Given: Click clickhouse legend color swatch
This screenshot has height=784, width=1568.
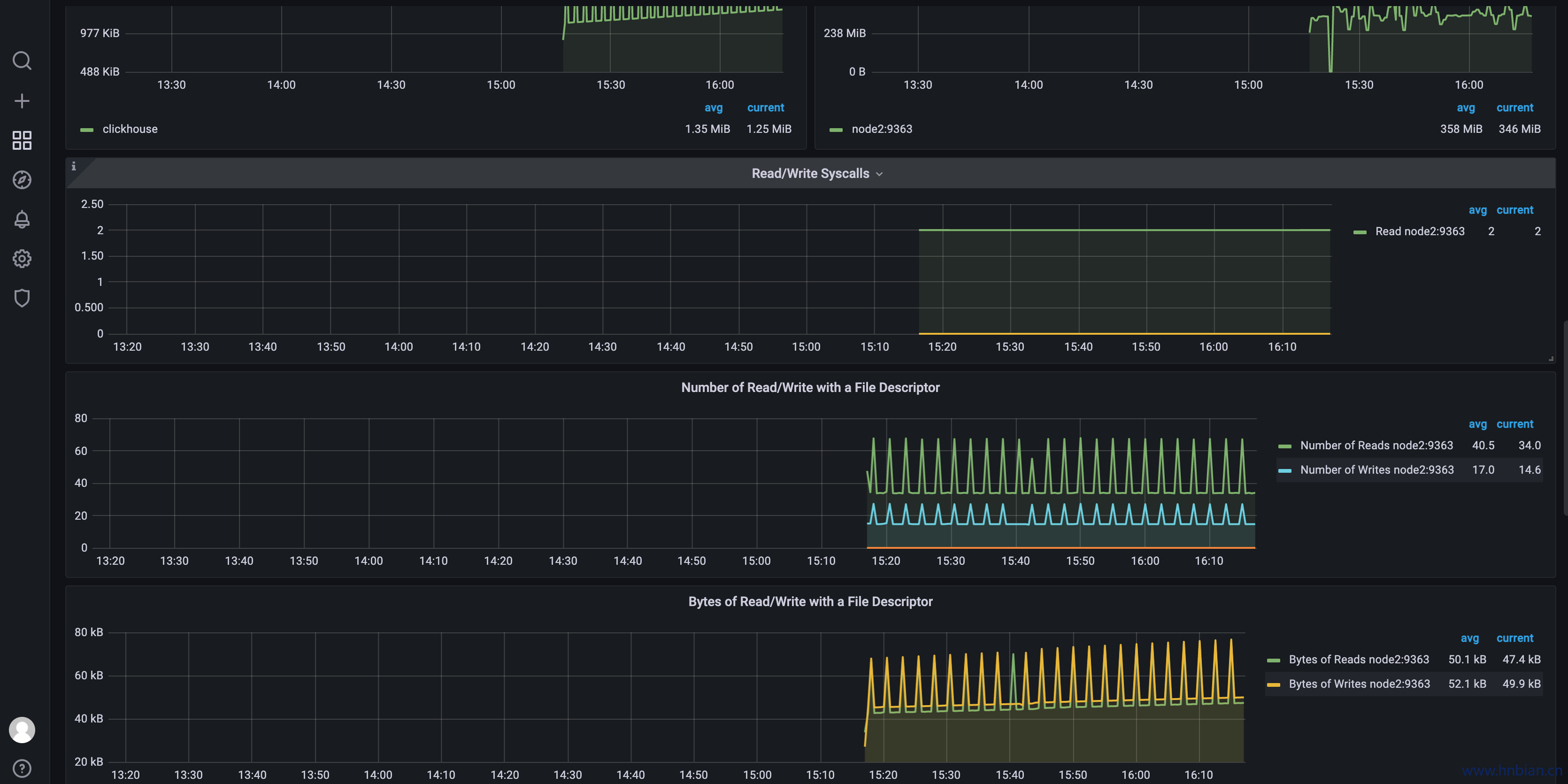Looking at the screenshot, I should (87, 130).
